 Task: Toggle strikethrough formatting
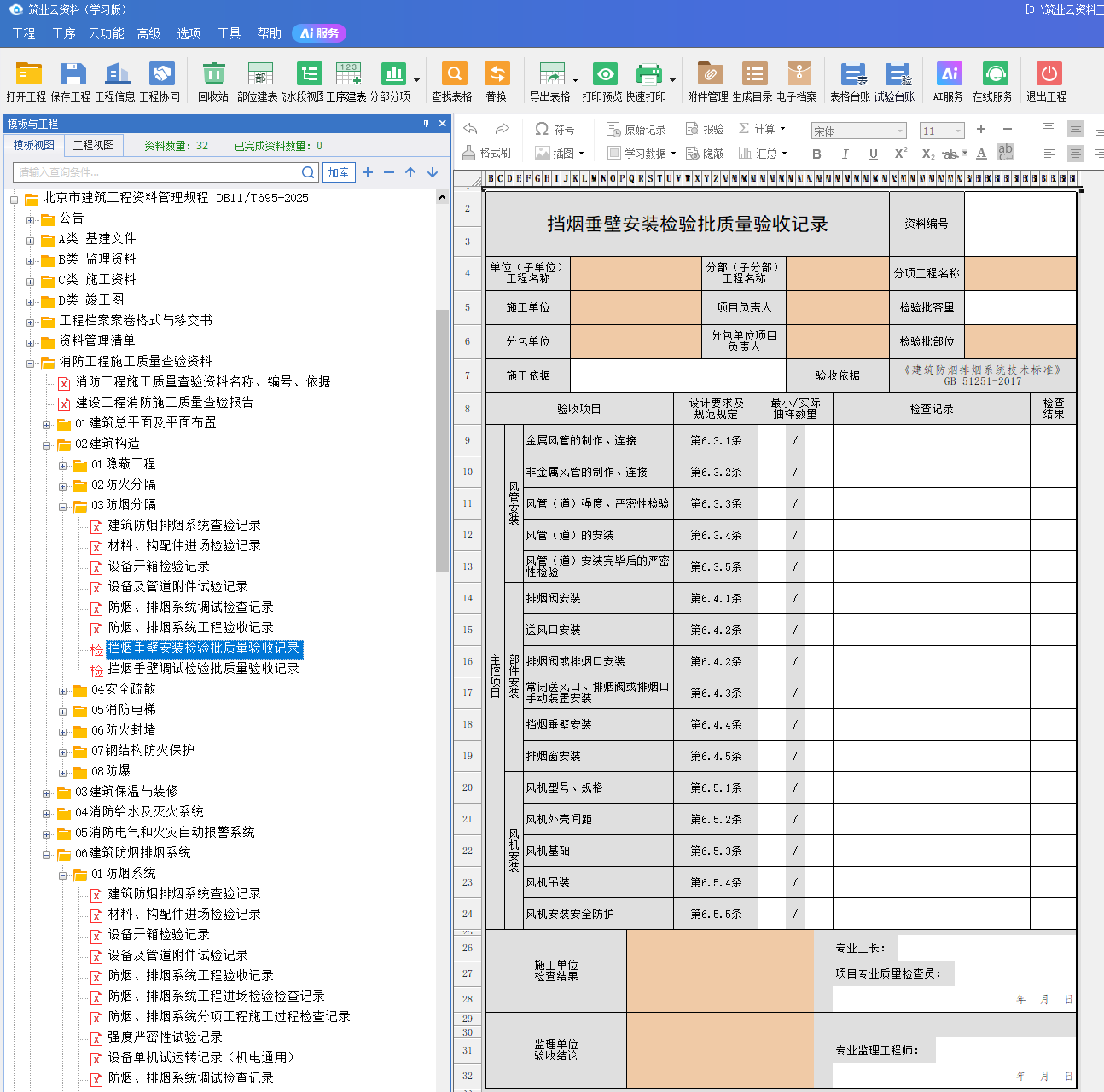951,154
